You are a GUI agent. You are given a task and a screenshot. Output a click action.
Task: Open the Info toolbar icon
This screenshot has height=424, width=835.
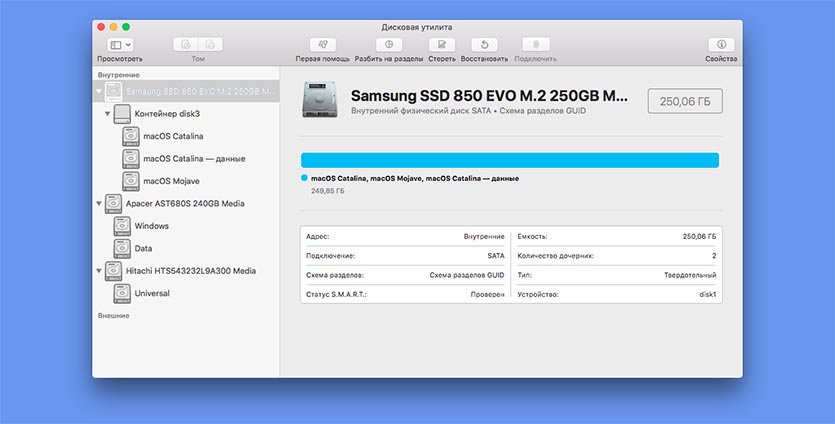coord(721,45)
